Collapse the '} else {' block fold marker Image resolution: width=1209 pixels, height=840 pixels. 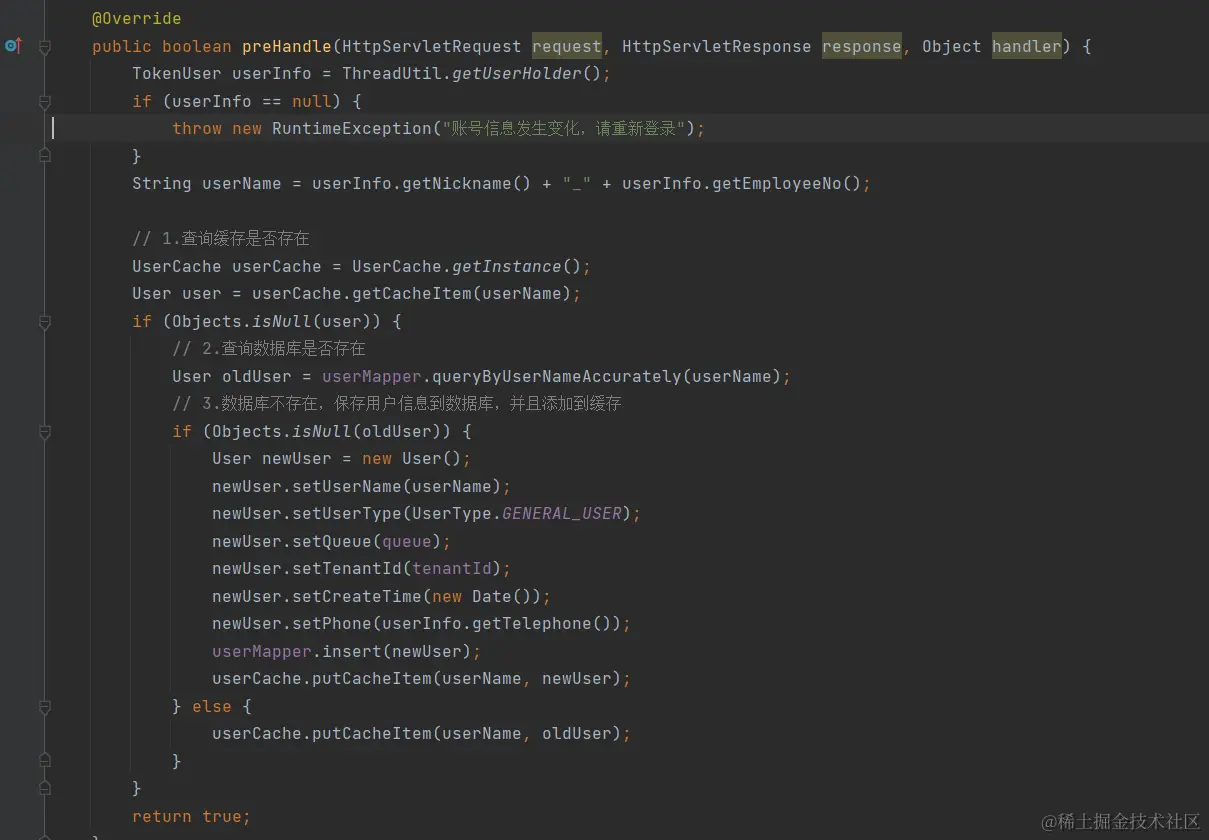[x=44, y=707]
